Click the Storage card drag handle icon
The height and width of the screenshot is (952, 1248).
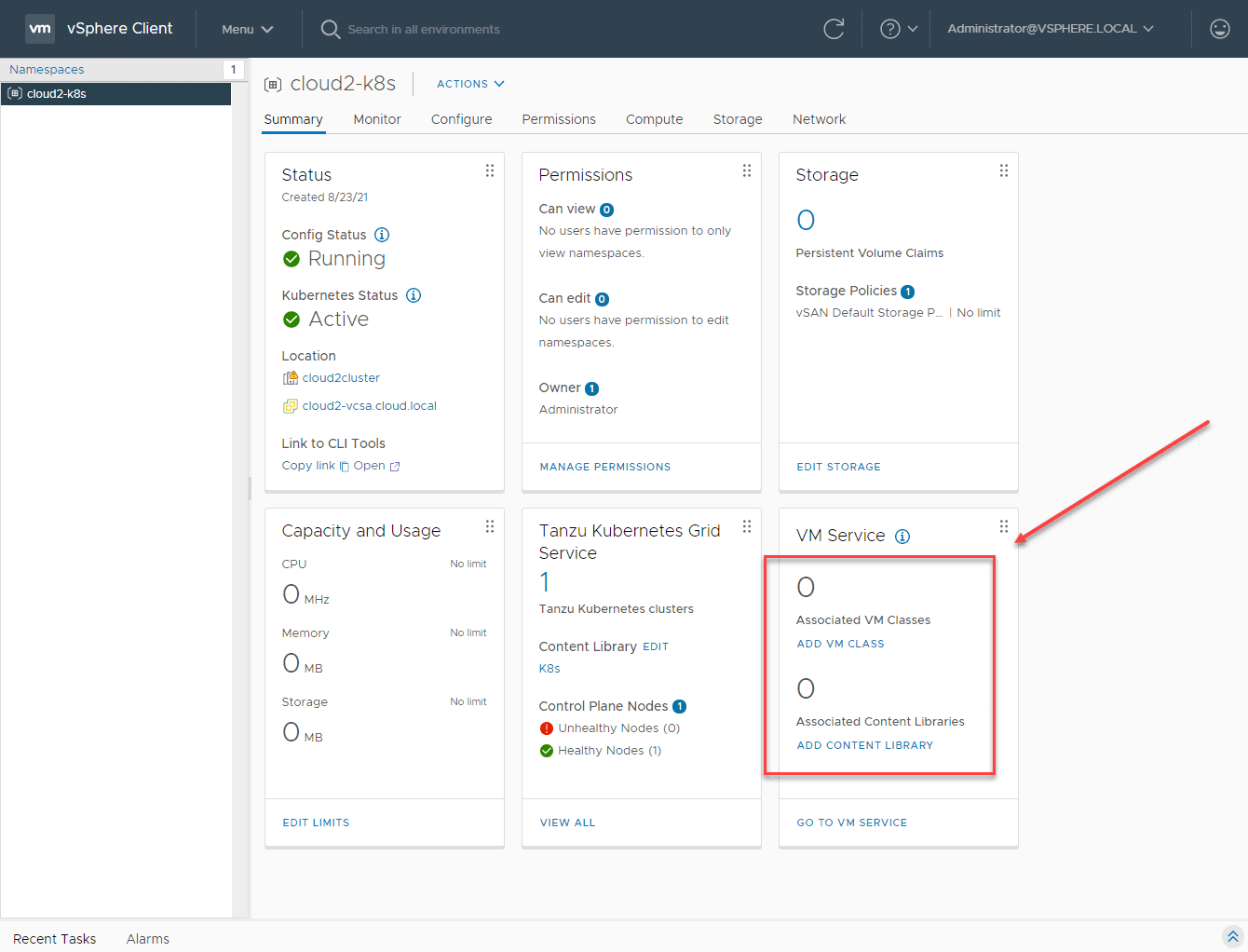1004,170
